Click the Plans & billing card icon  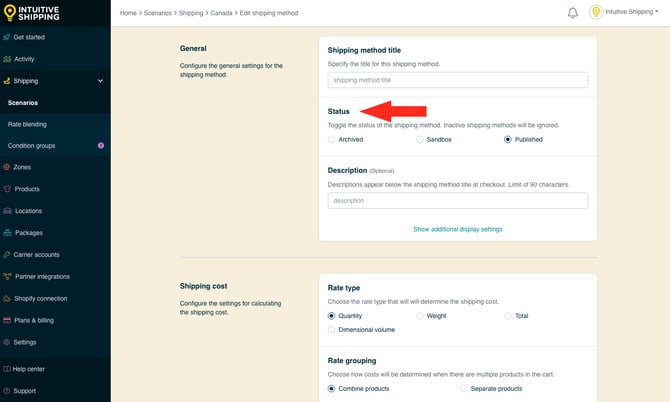point(7,320)
